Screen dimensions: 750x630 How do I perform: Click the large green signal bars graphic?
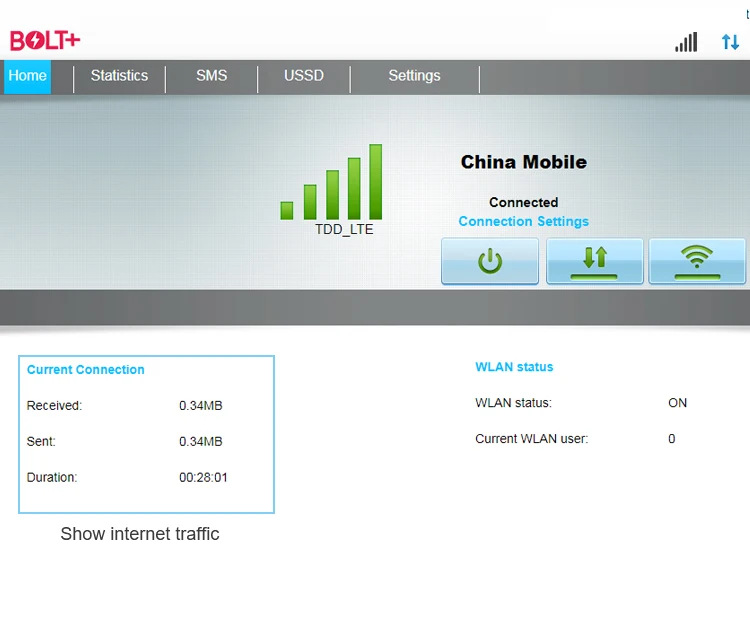pos(331,182)
